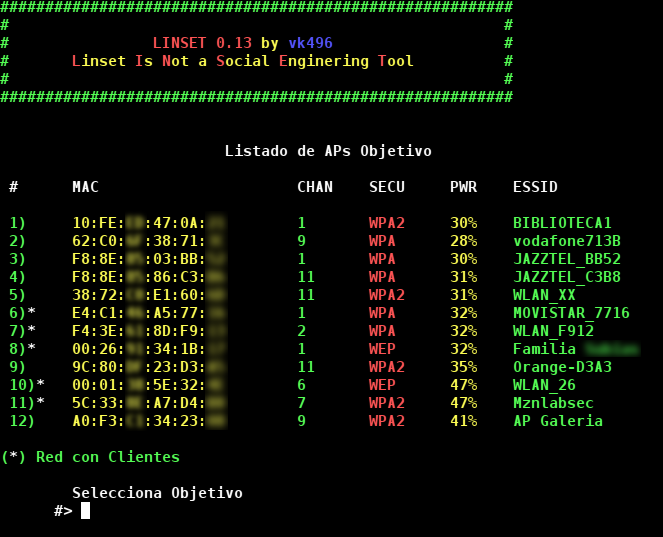
Task: Select the vodafone713B ESSID entry
Action: click(x=567, y=241)
